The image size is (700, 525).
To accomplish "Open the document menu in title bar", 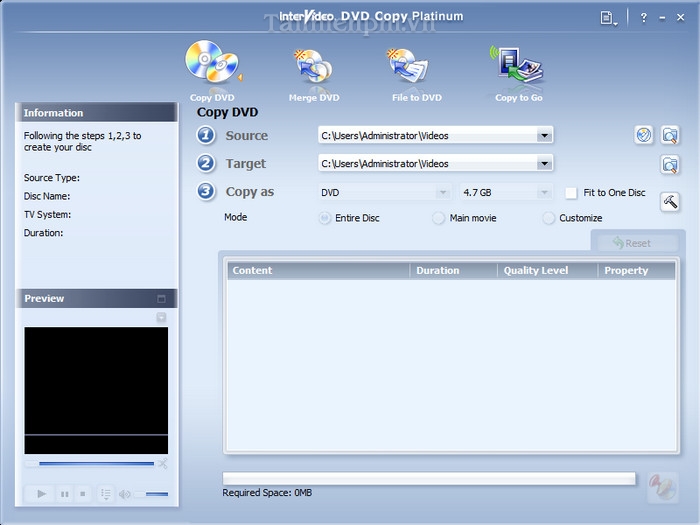I will pyautogui.click(x=608, y=17).
